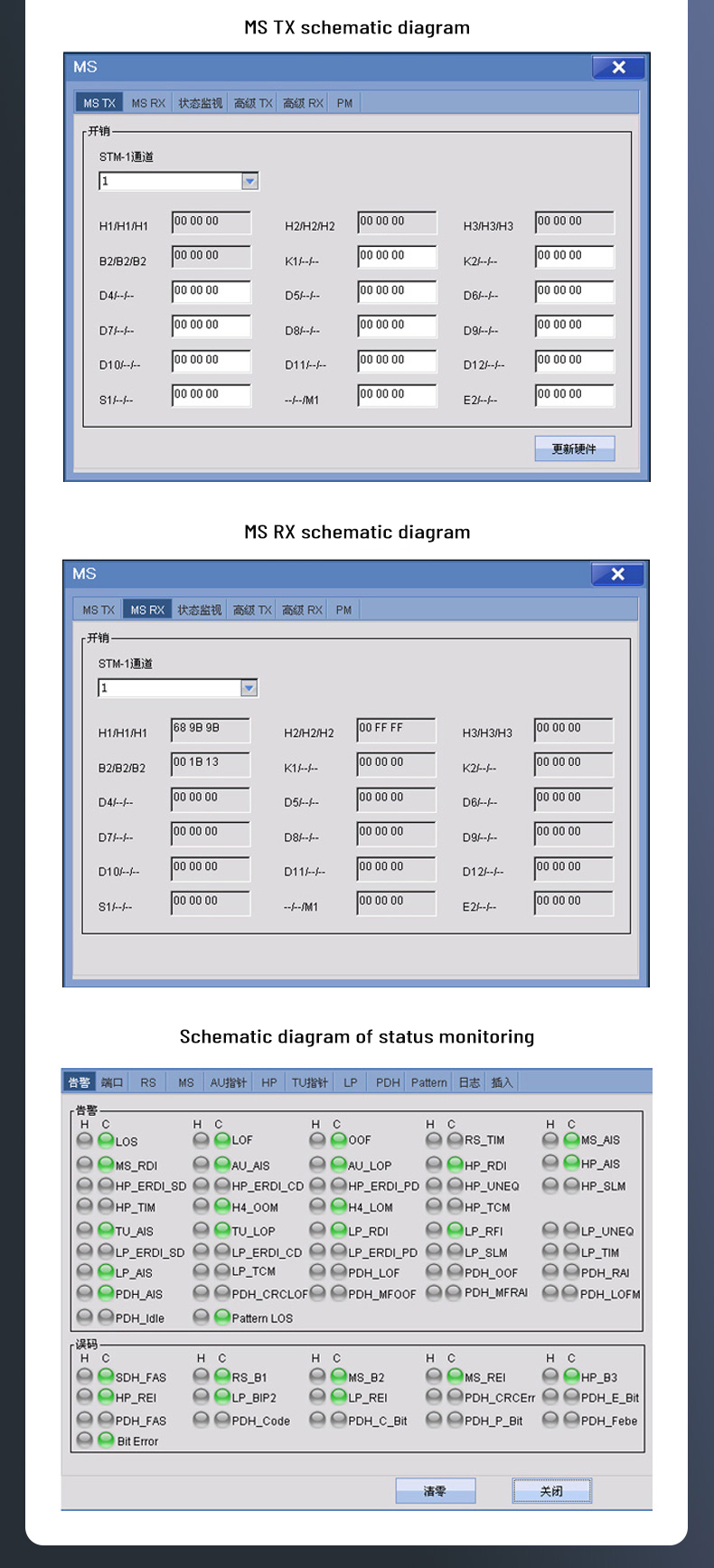Select the AU指针 tab in status monitoring
This screenshot has width=714, height=1568.
coord(228,1082)
